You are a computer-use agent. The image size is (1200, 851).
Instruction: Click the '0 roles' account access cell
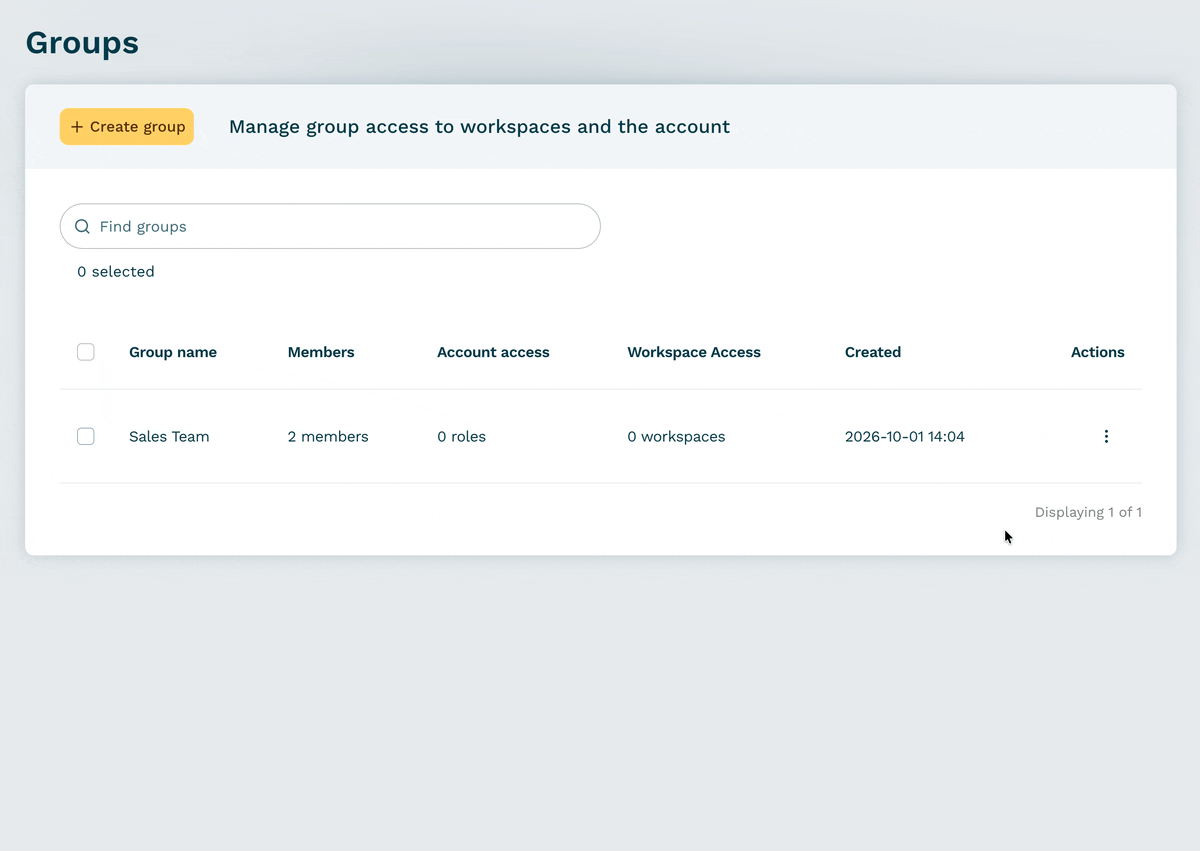pyautogui.click(x=461, y=437)
